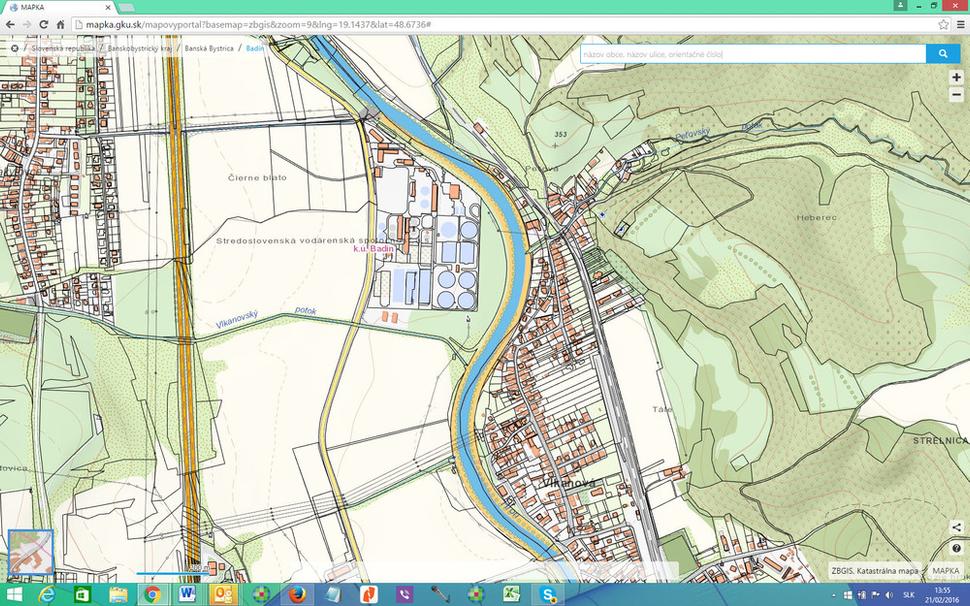Switch to Google Chrome on the taskbar
This screenshot has width=970, height=606.
point(152,594)
